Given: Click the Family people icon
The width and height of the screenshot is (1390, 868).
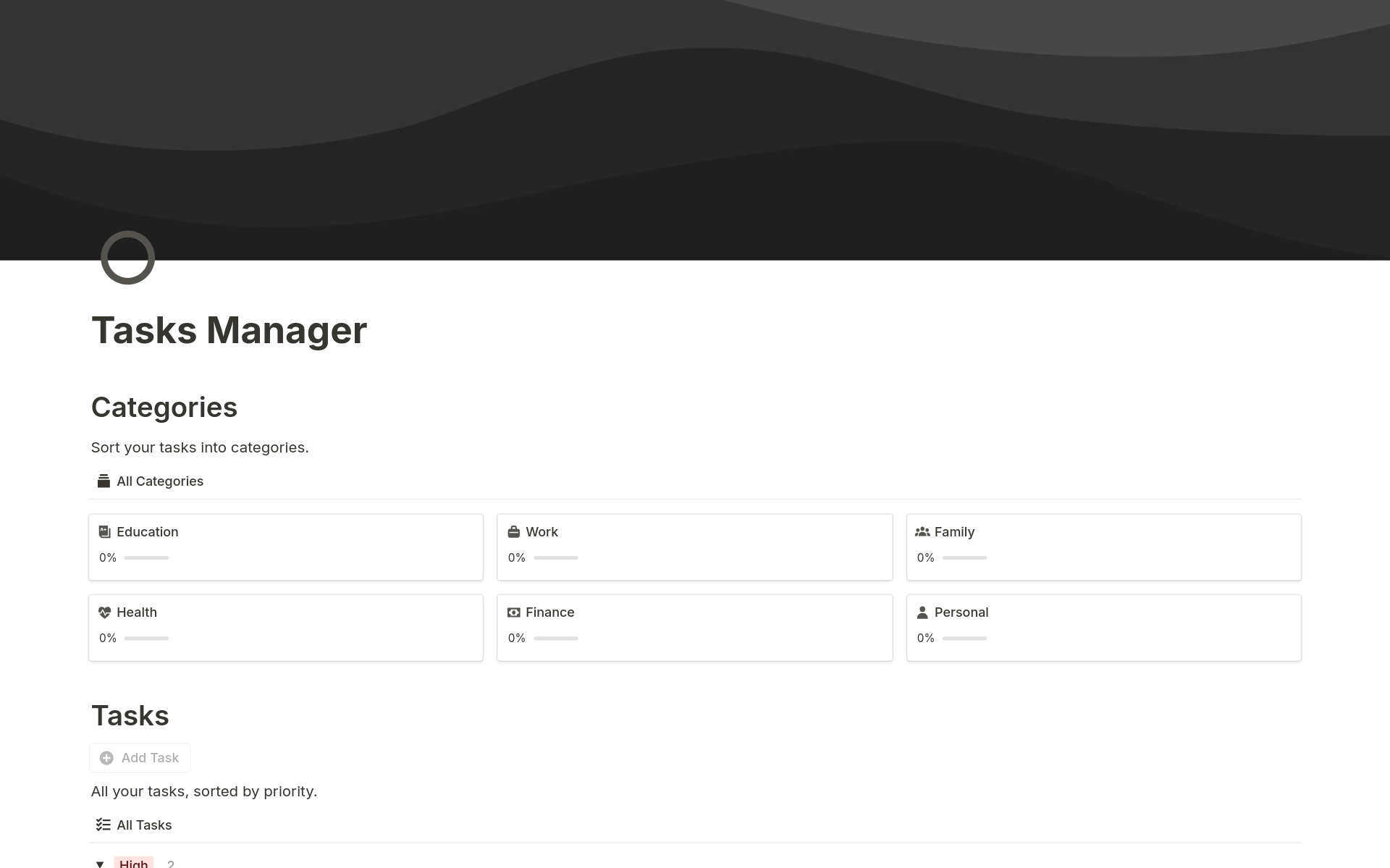Looking at the screenshot, I should coord(922,532).
